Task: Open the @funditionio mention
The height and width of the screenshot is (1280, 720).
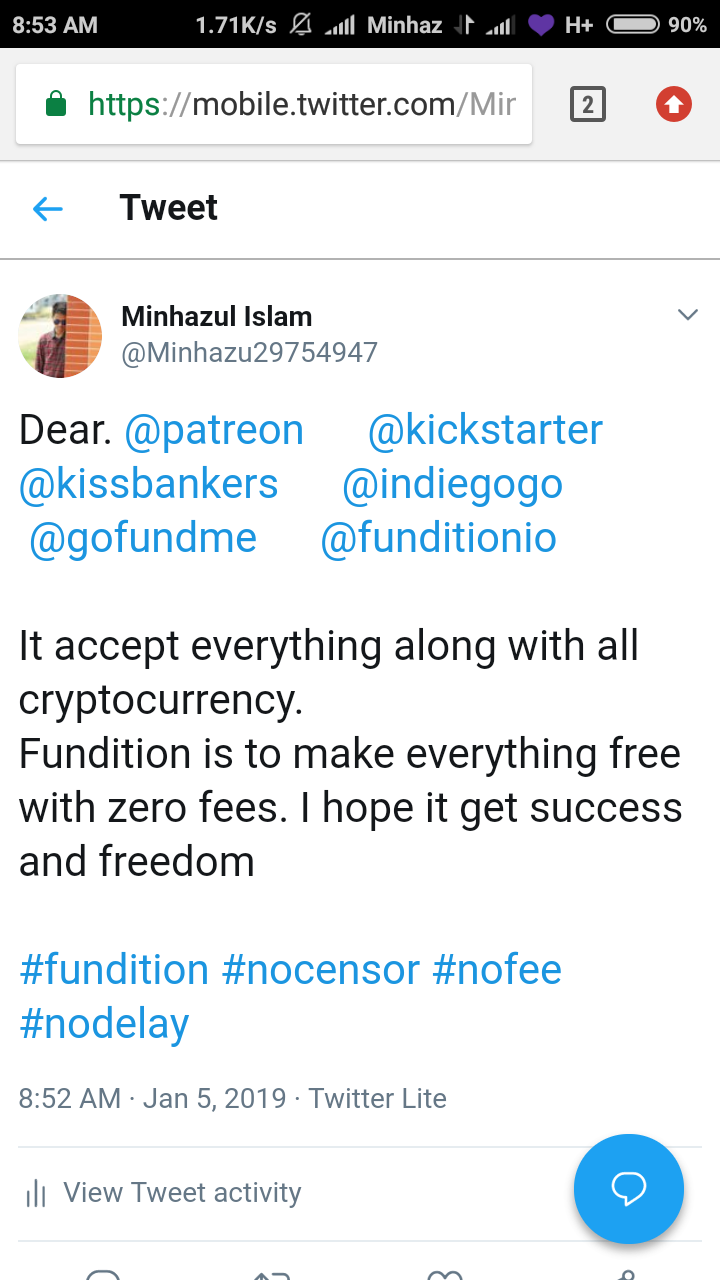Action: pos(438,538)
